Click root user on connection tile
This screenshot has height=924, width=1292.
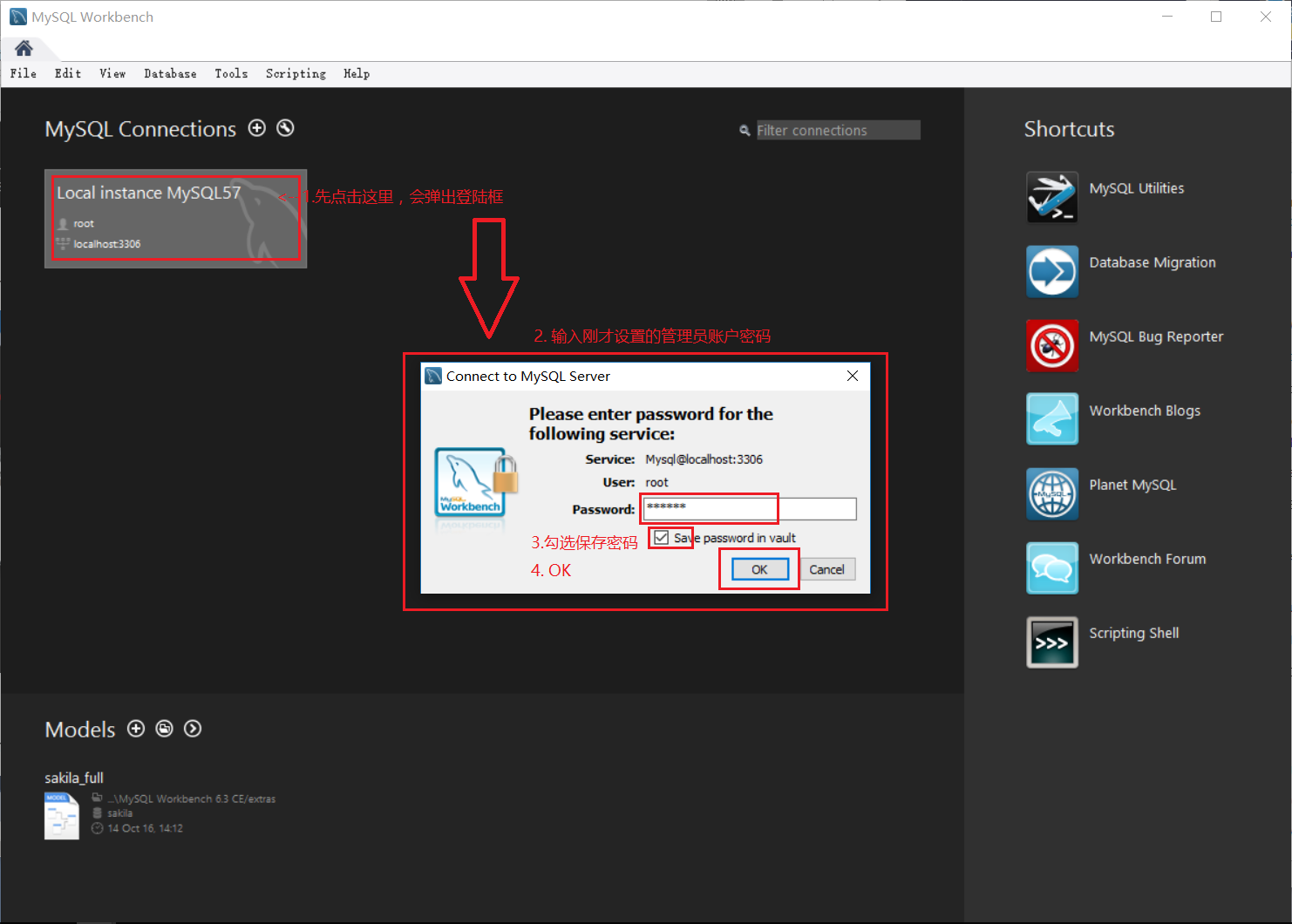[84, 224]
